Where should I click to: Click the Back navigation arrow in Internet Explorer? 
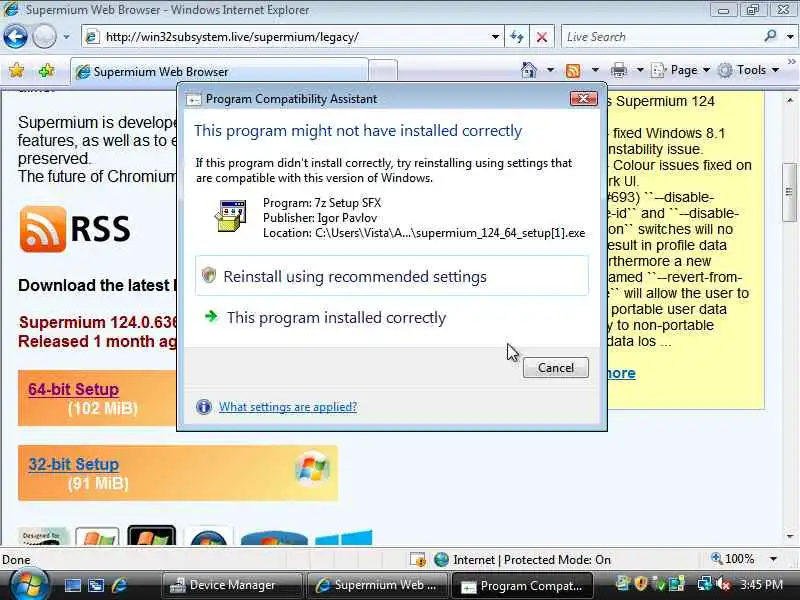[15, 37]
